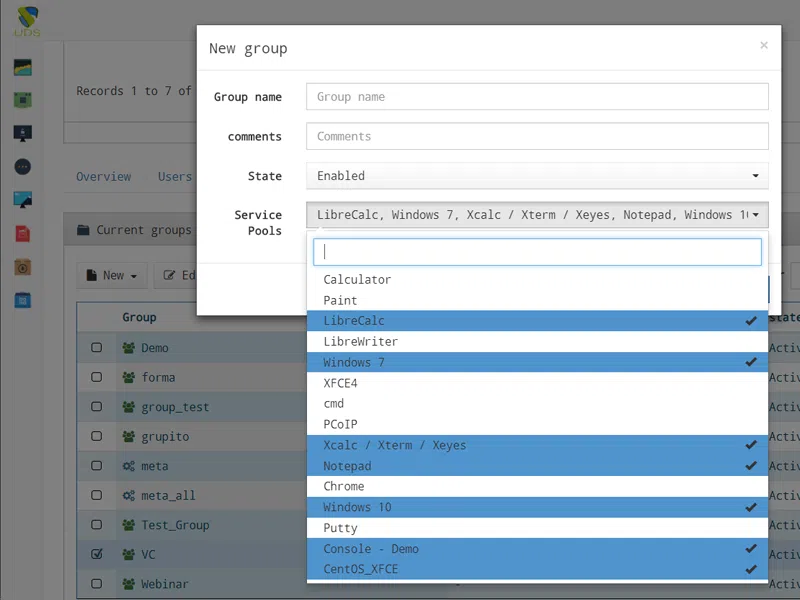Select XFCE4 in the pools list
Screen dimensions: 800x600
(537, 383)
